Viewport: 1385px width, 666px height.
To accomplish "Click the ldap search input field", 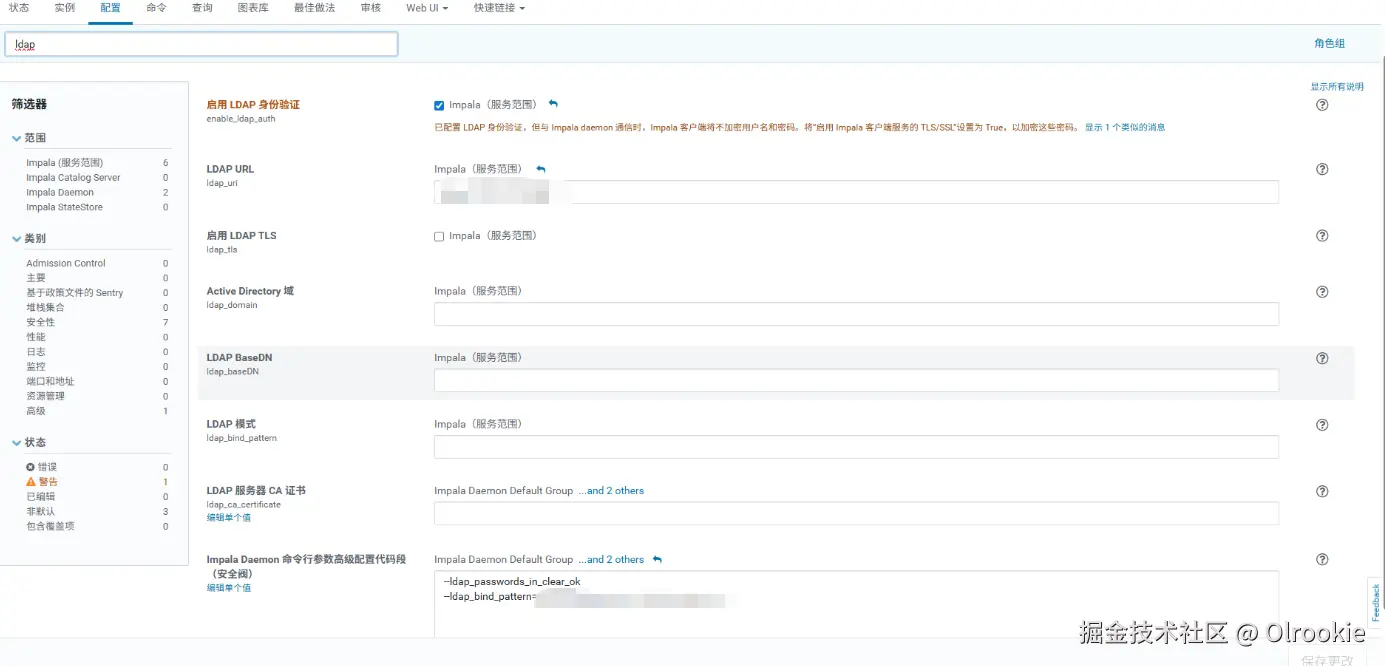I will pos(201,44).
